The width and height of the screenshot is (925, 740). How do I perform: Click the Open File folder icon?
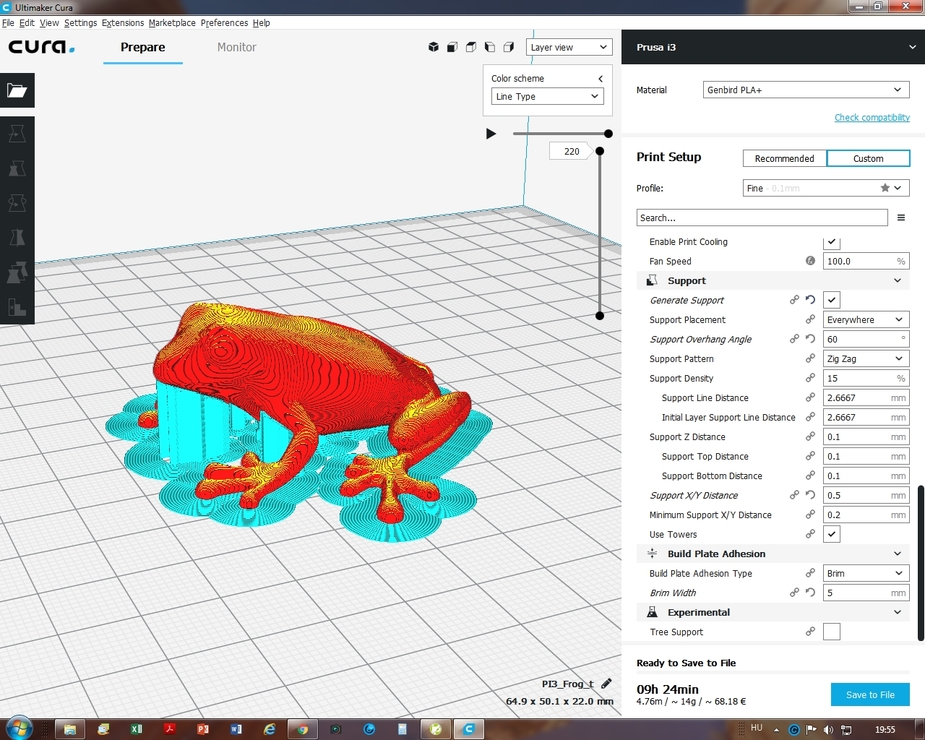pos(17,90)
